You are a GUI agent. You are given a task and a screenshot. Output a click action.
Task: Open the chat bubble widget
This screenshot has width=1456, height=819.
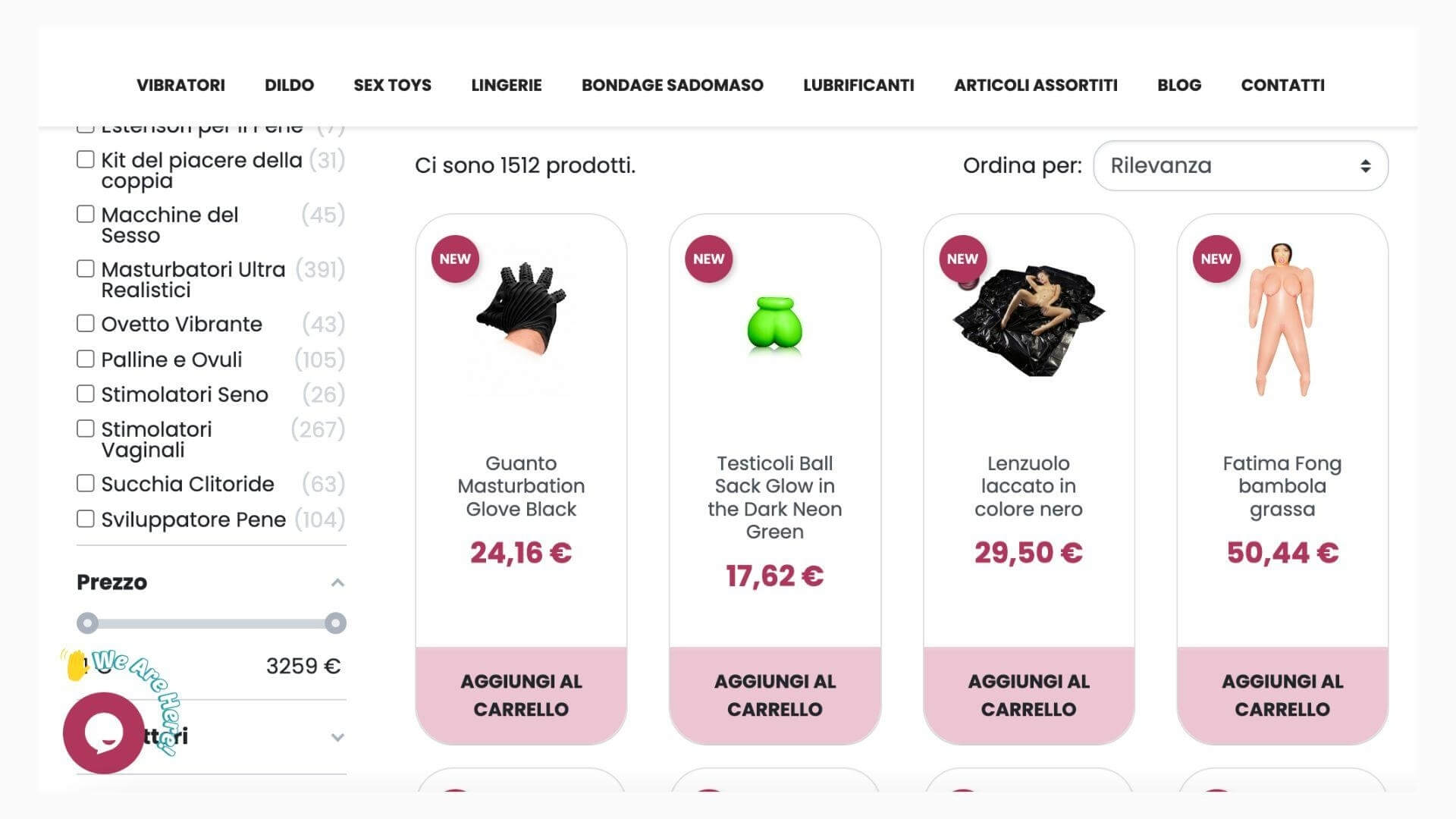click(x=103, y=733)
